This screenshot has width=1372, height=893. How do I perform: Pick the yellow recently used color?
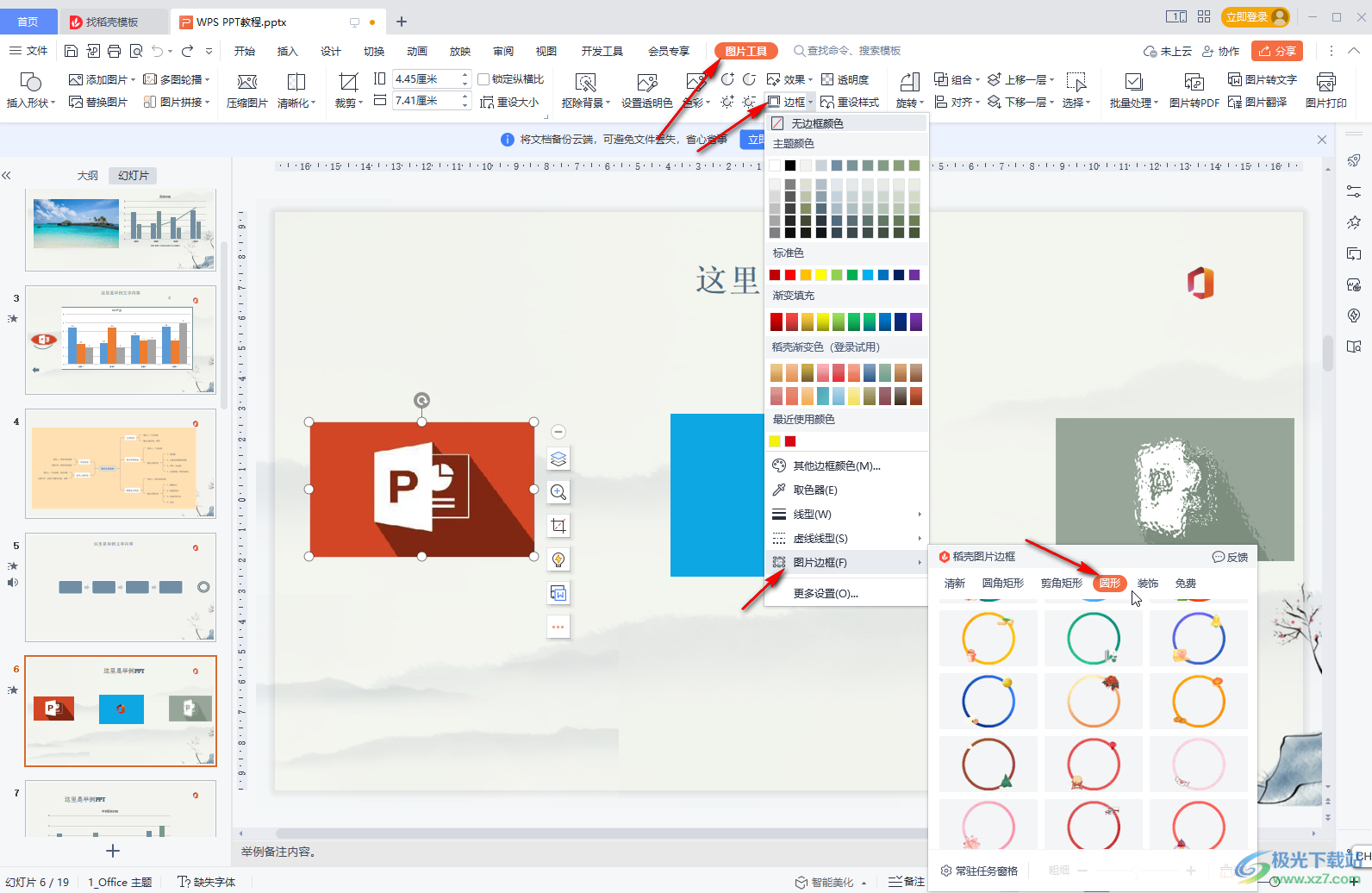point(775,441)
